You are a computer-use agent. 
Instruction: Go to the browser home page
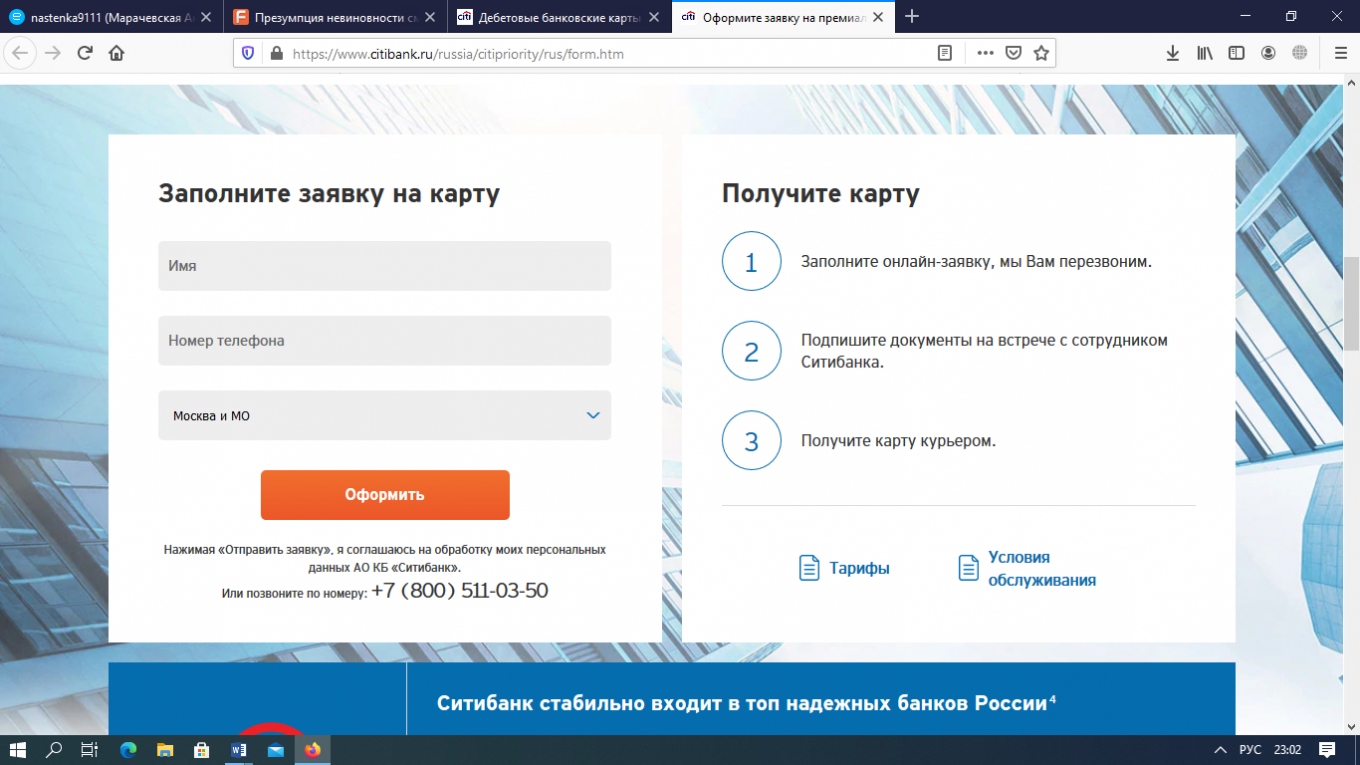click(116, 54)
